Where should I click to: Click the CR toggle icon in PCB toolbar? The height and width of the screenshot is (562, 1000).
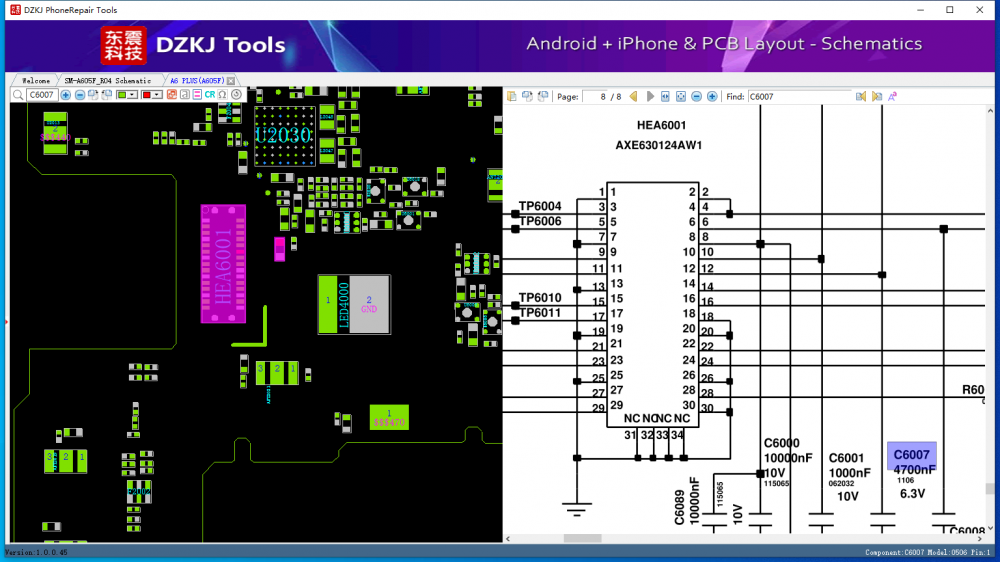(x=210, y=95)
